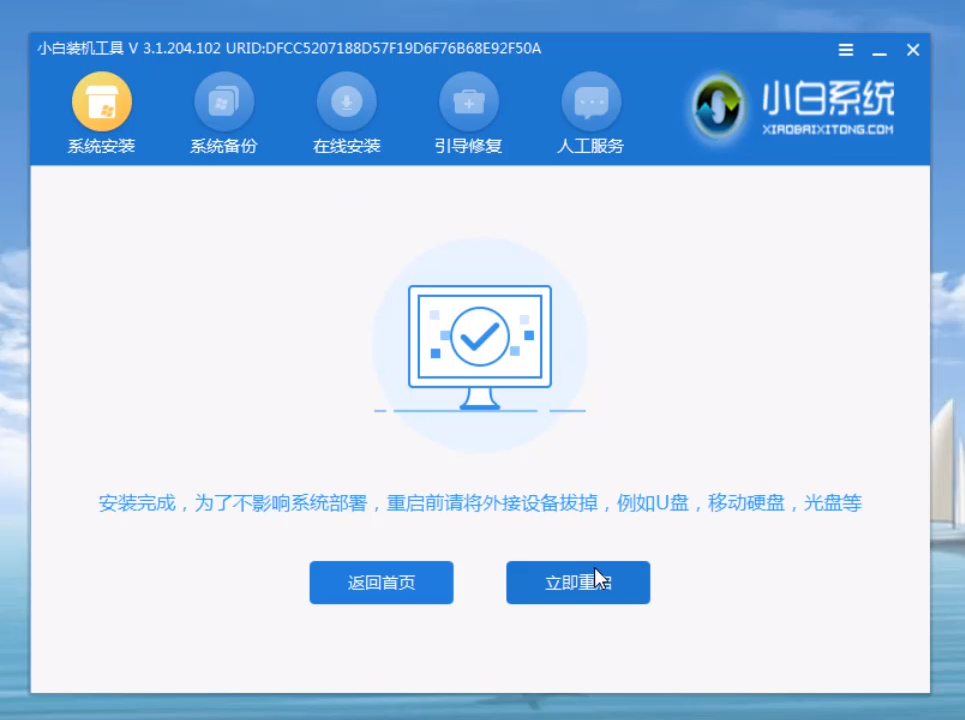965x720 pixels.
Task: Click the monitor checkmark illustration
Action: (x=480, y=345)
